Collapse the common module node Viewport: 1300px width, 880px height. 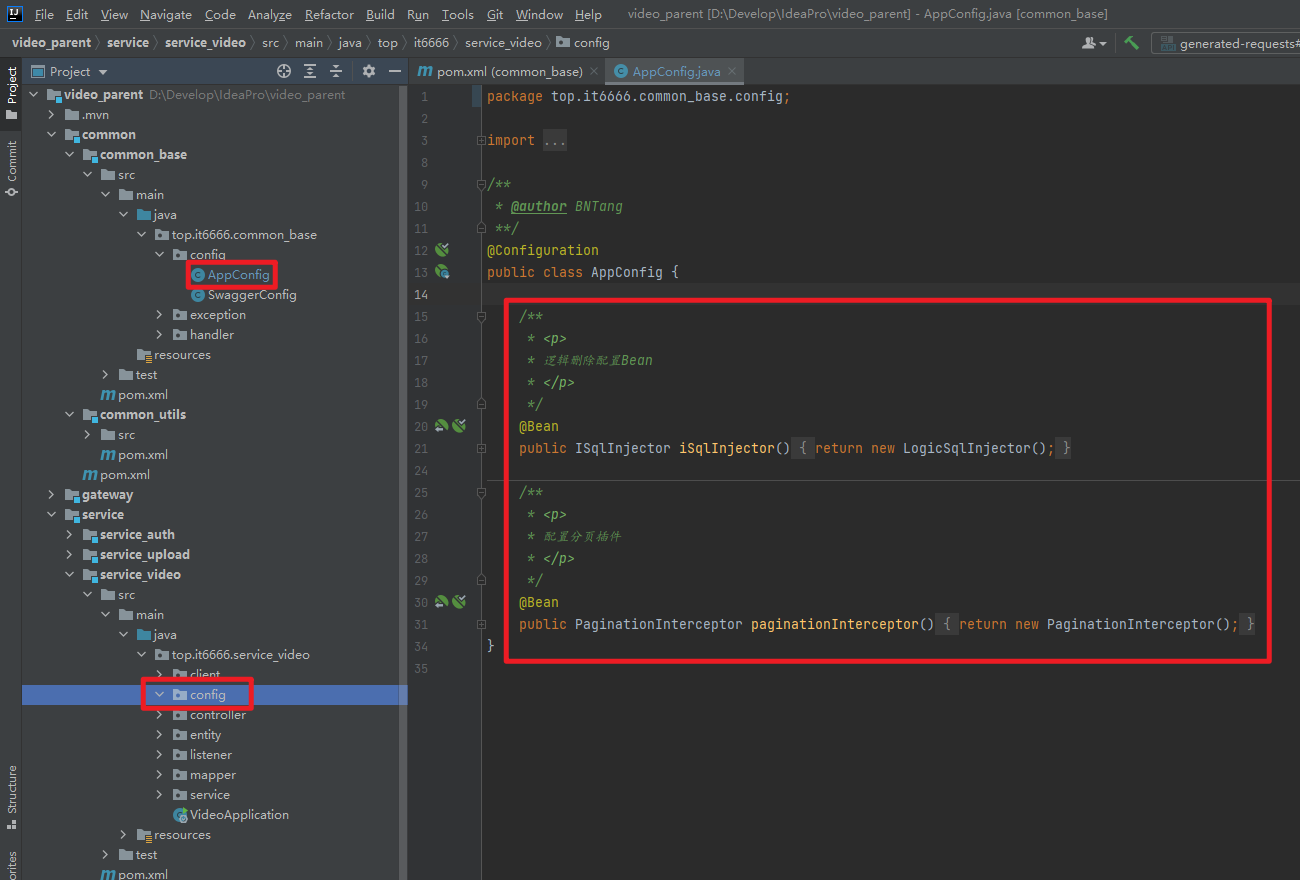click(51, 135)
